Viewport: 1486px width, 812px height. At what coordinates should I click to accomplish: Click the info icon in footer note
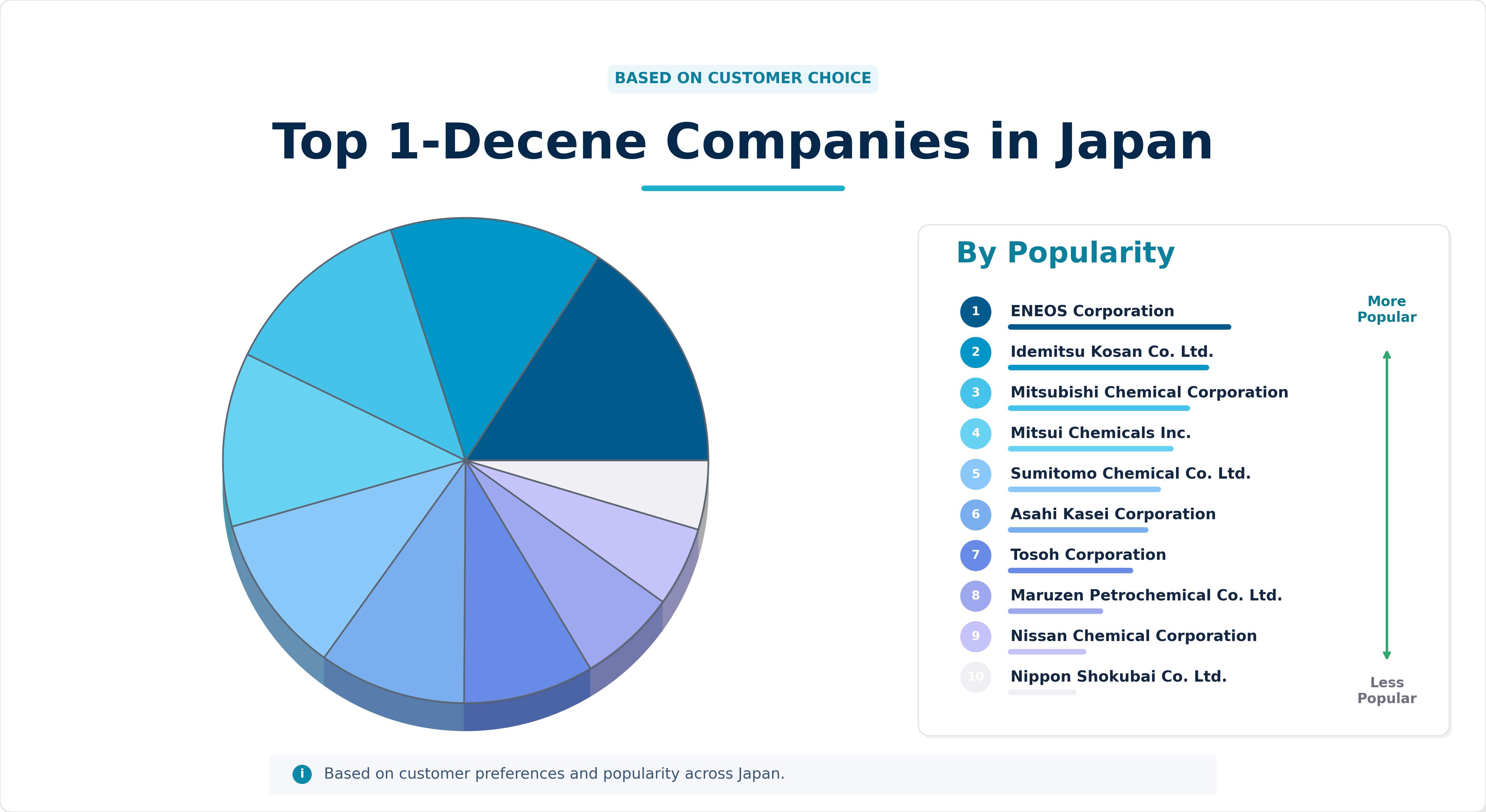pos(302,774)
